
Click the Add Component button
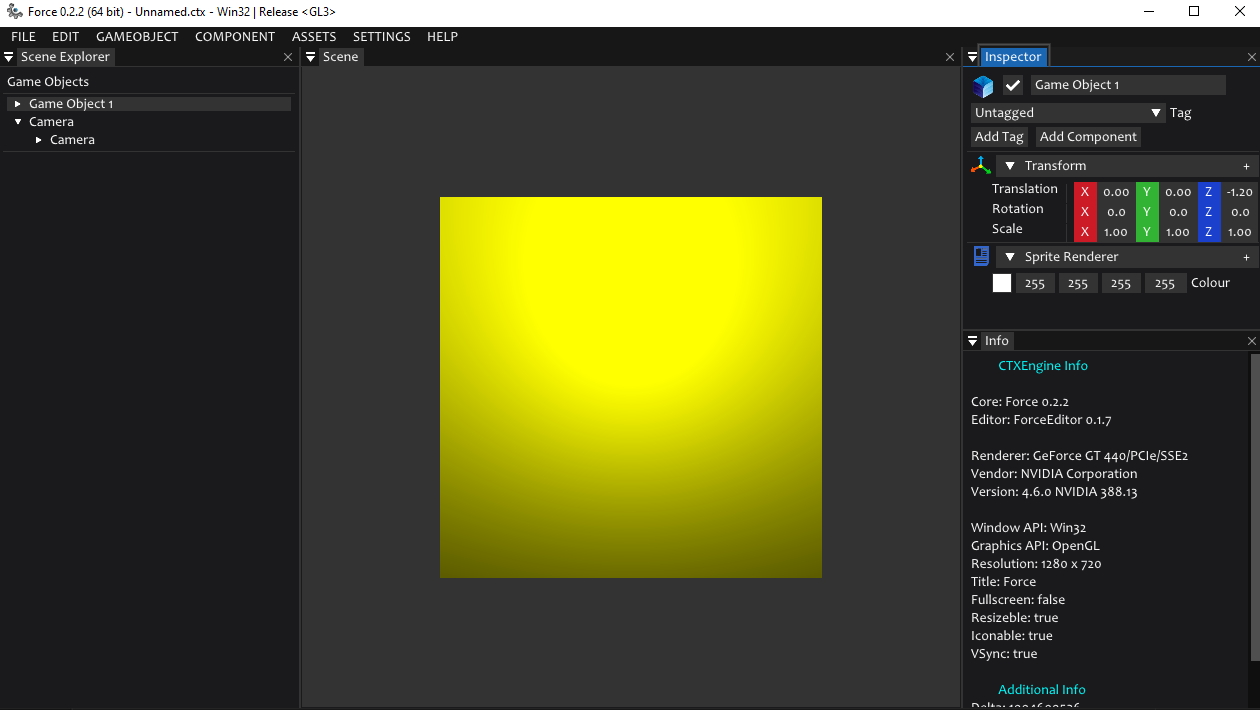(1088, 137)
